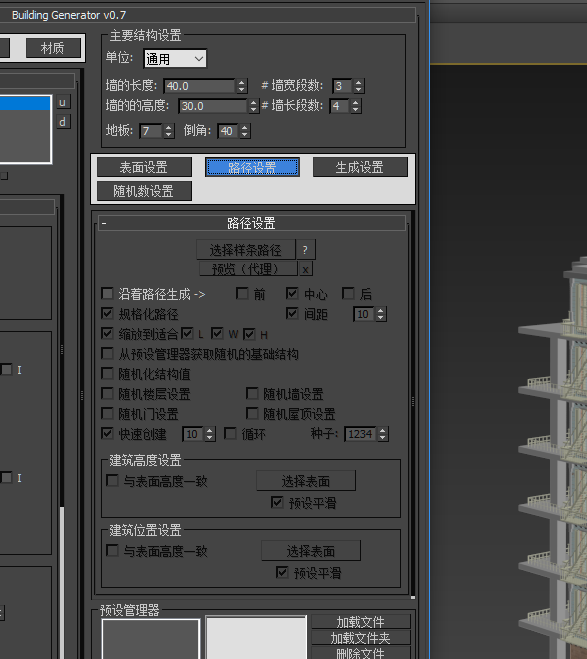Toggle the 后 checkbox

click(x=348, y=293)
